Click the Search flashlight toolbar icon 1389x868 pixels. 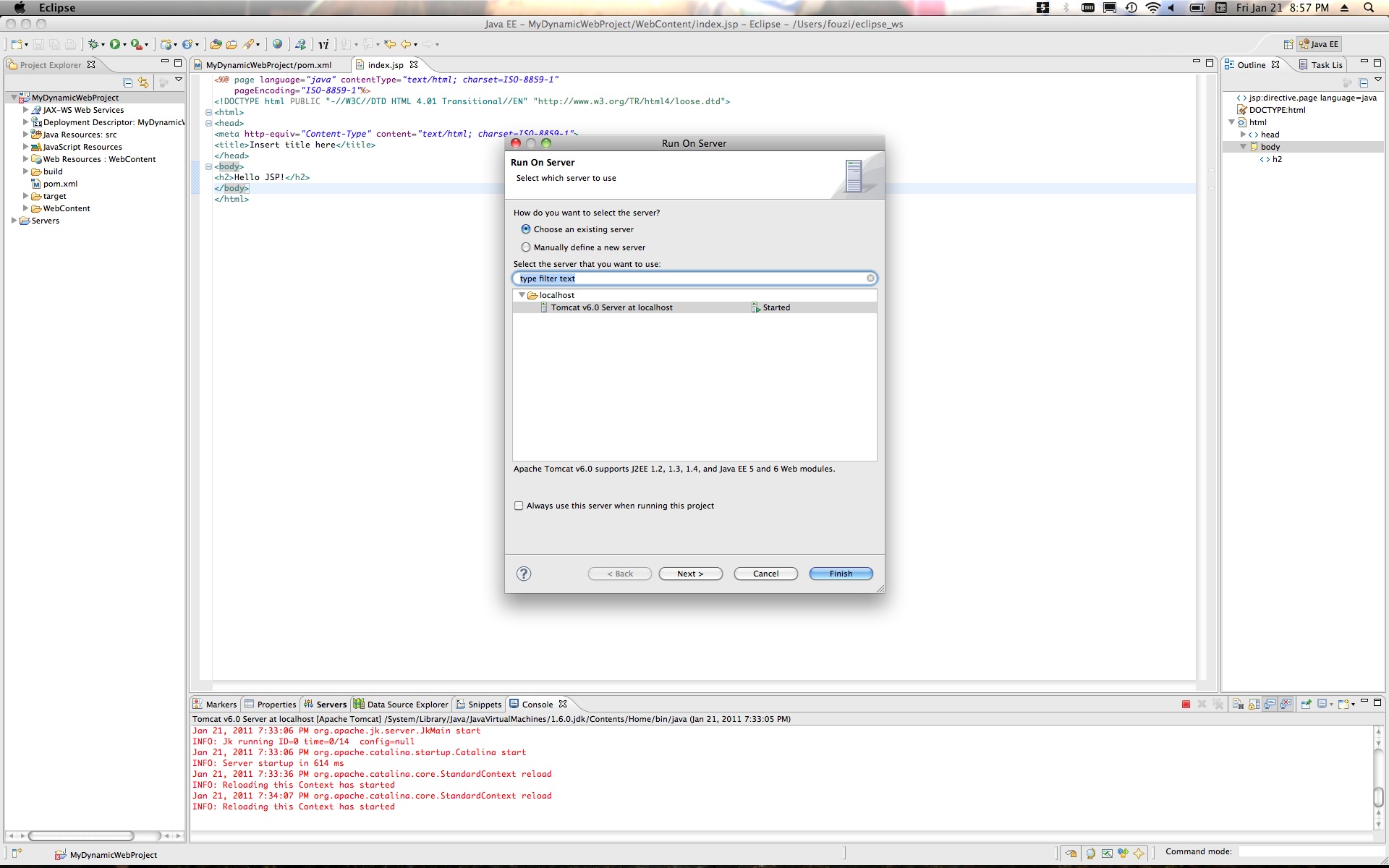[249, 44]
